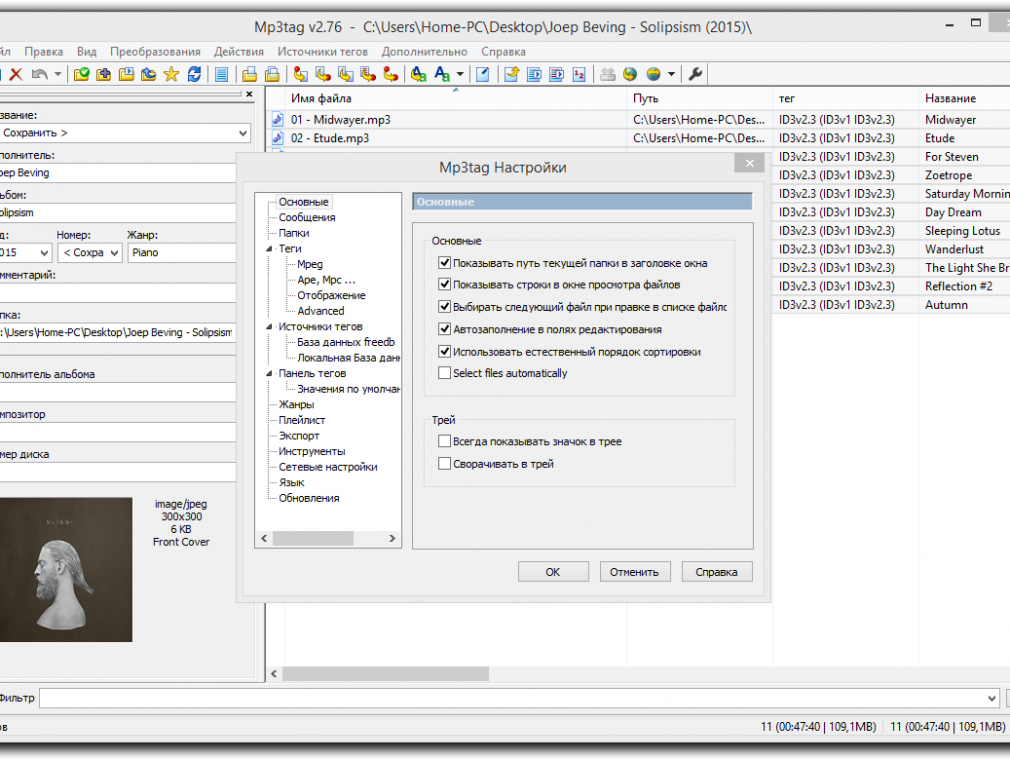The height and width of the screenshot is (761, 1010).
Task: Open options with the wrench icon
Action: tap(695, 74)
